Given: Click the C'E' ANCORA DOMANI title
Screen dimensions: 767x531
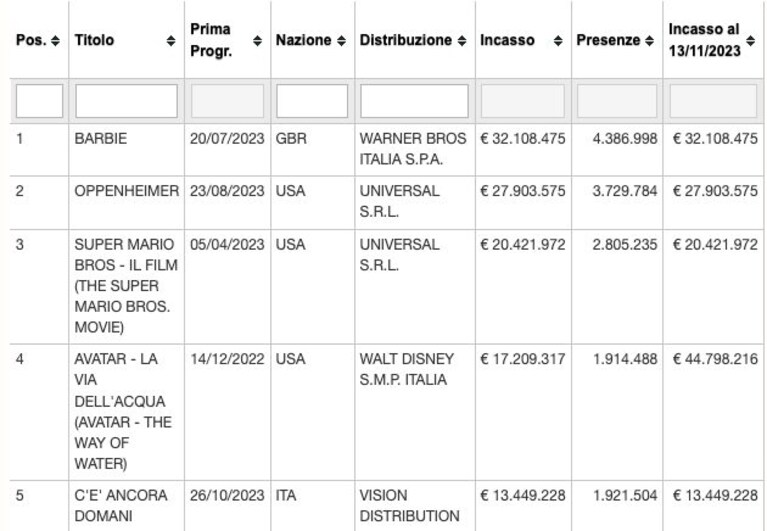Looking at the screenshot, I should (x=121, y=506).
